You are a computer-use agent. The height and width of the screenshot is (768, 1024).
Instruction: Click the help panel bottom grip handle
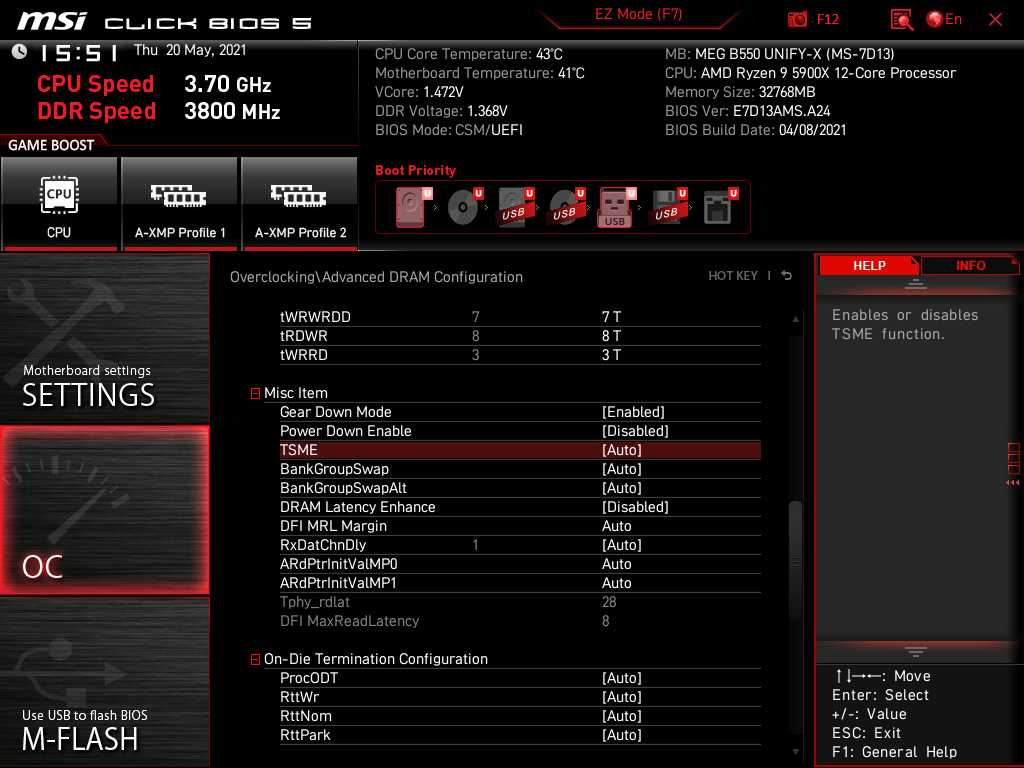[x=916, y=652]
